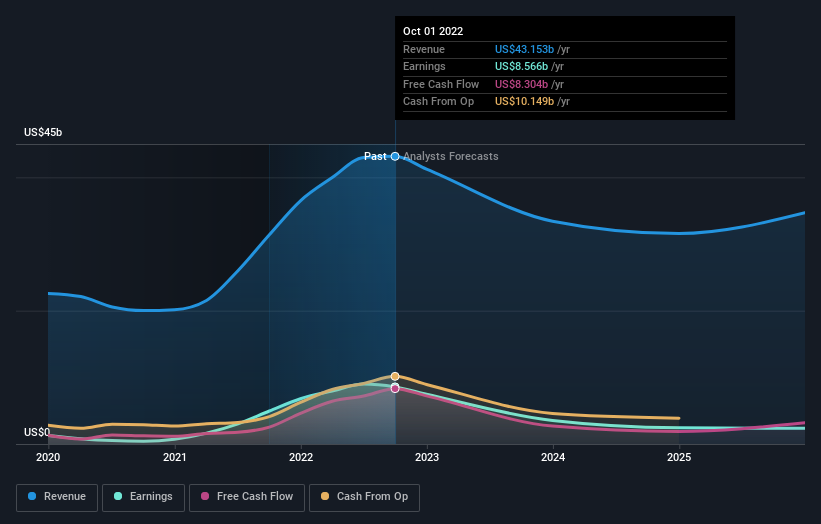
Task: Click the pink Free Cash Flow data point marker
Action: 395,389
